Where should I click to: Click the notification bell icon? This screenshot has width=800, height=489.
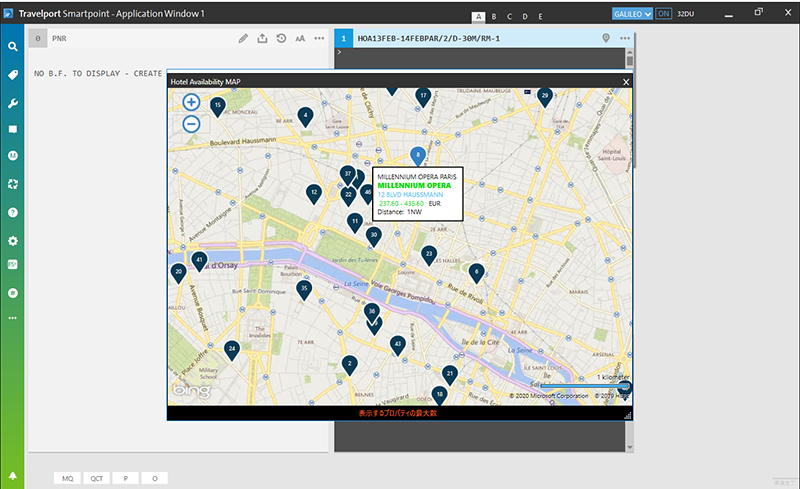[13, 475]
